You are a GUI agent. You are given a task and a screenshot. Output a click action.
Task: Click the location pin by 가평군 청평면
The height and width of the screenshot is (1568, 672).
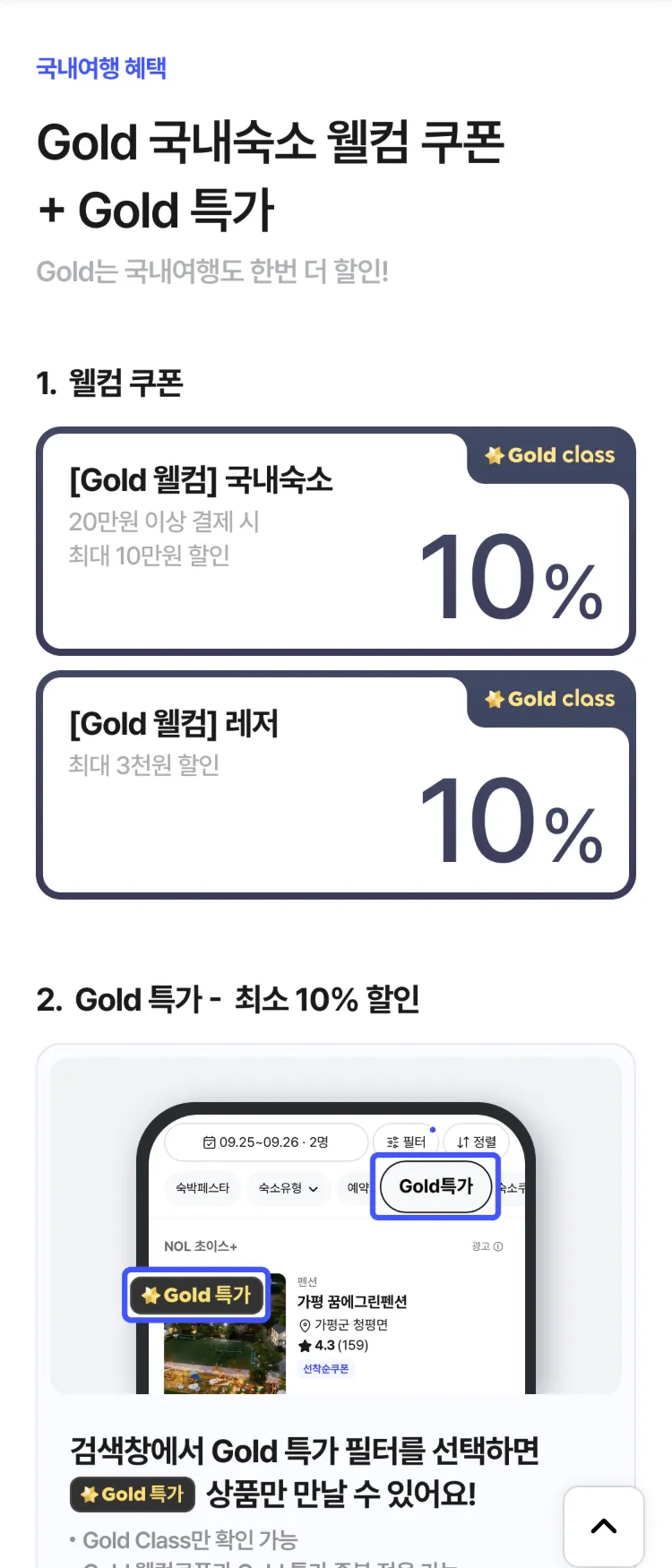[x=305, y=1325]
